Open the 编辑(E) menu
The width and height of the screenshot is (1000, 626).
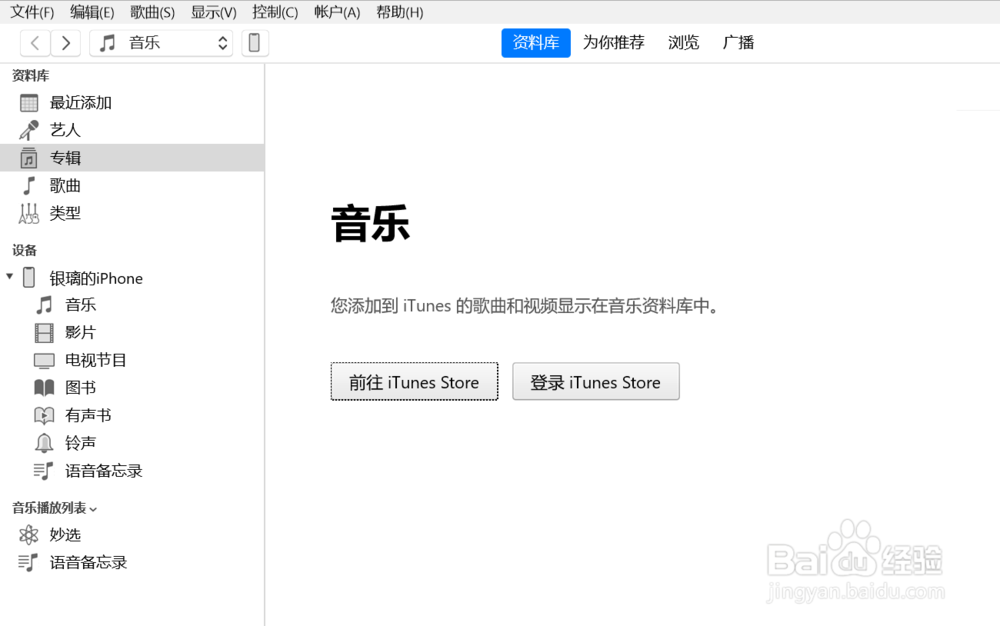pos(92,12)
